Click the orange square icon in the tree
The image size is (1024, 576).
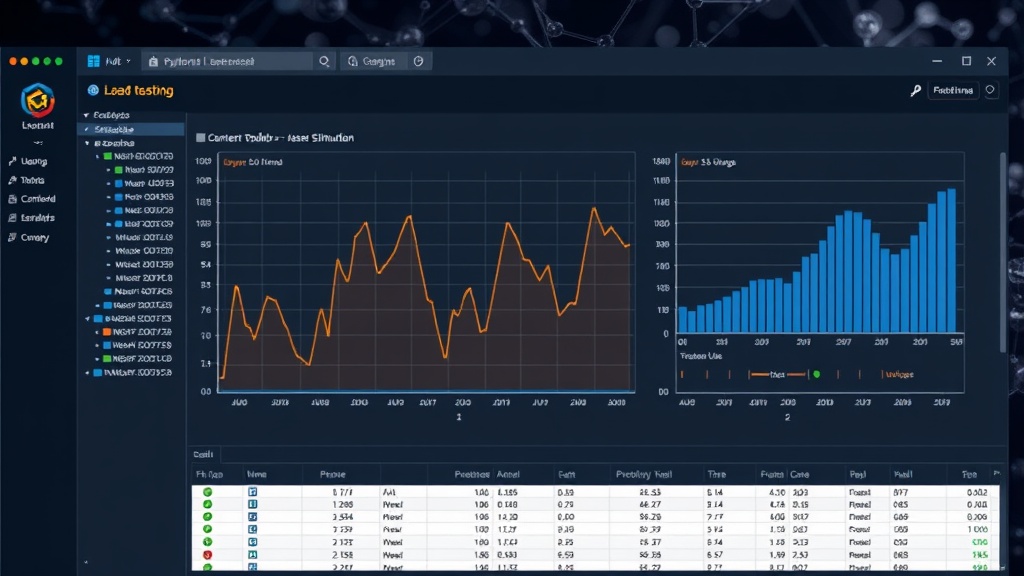click(x=108, y=332)
